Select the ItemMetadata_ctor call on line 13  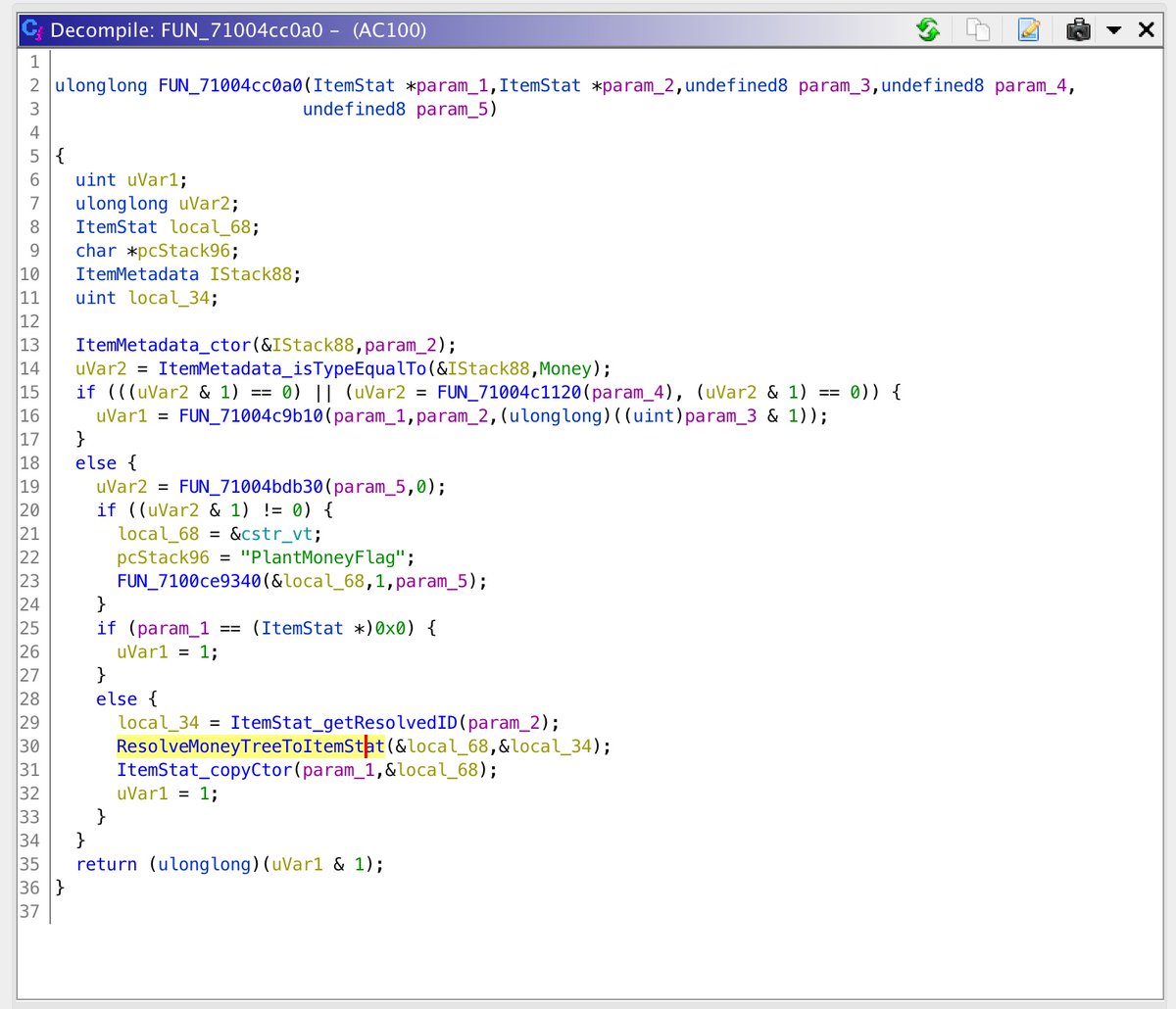(x=163, y=345)
